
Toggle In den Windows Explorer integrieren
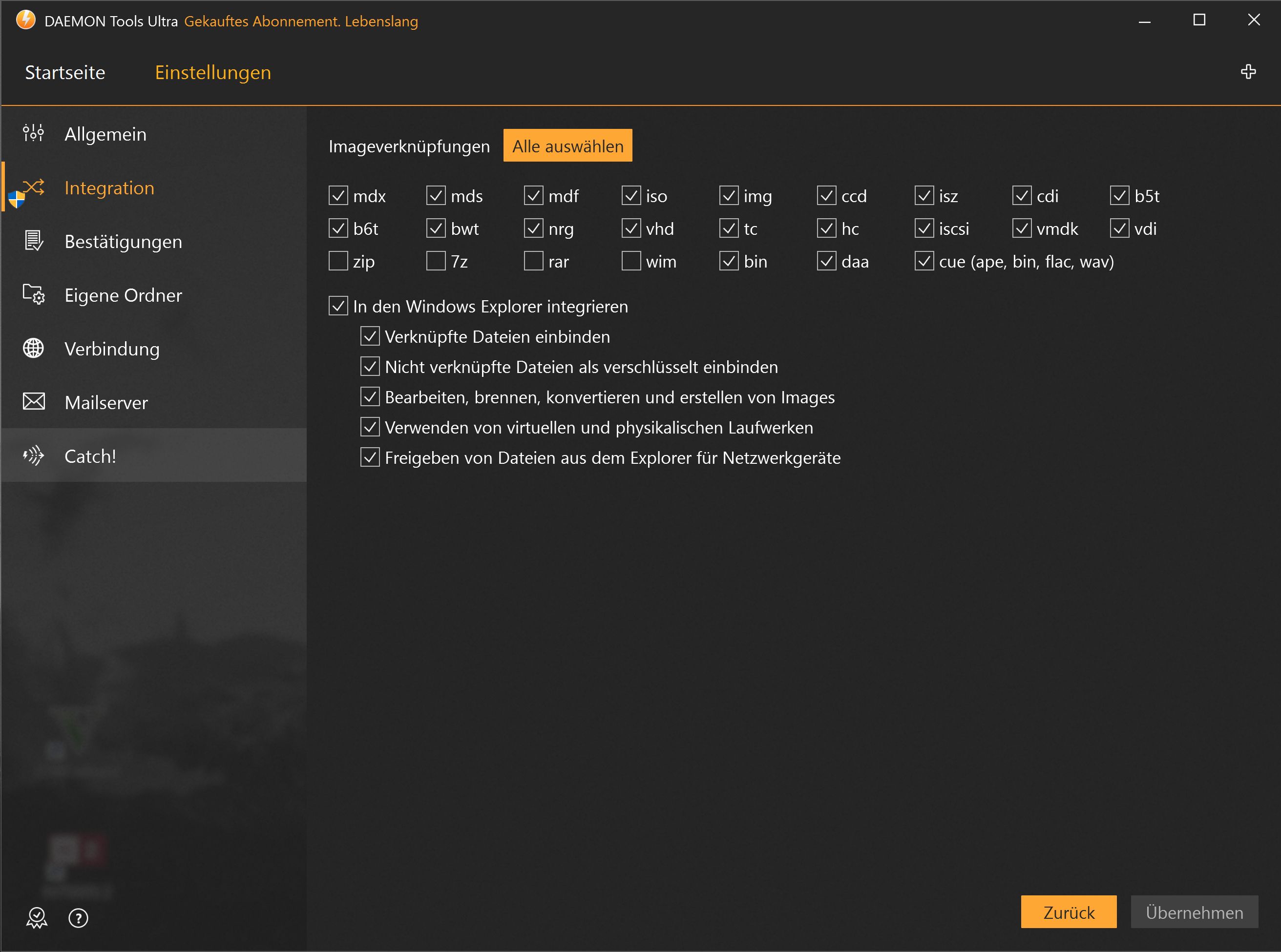(338, 306)
